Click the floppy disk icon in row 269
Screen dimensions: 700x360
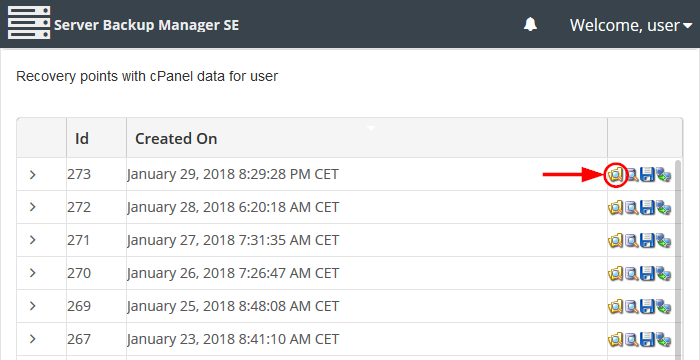pyautogui.click(x=647, y=306)
